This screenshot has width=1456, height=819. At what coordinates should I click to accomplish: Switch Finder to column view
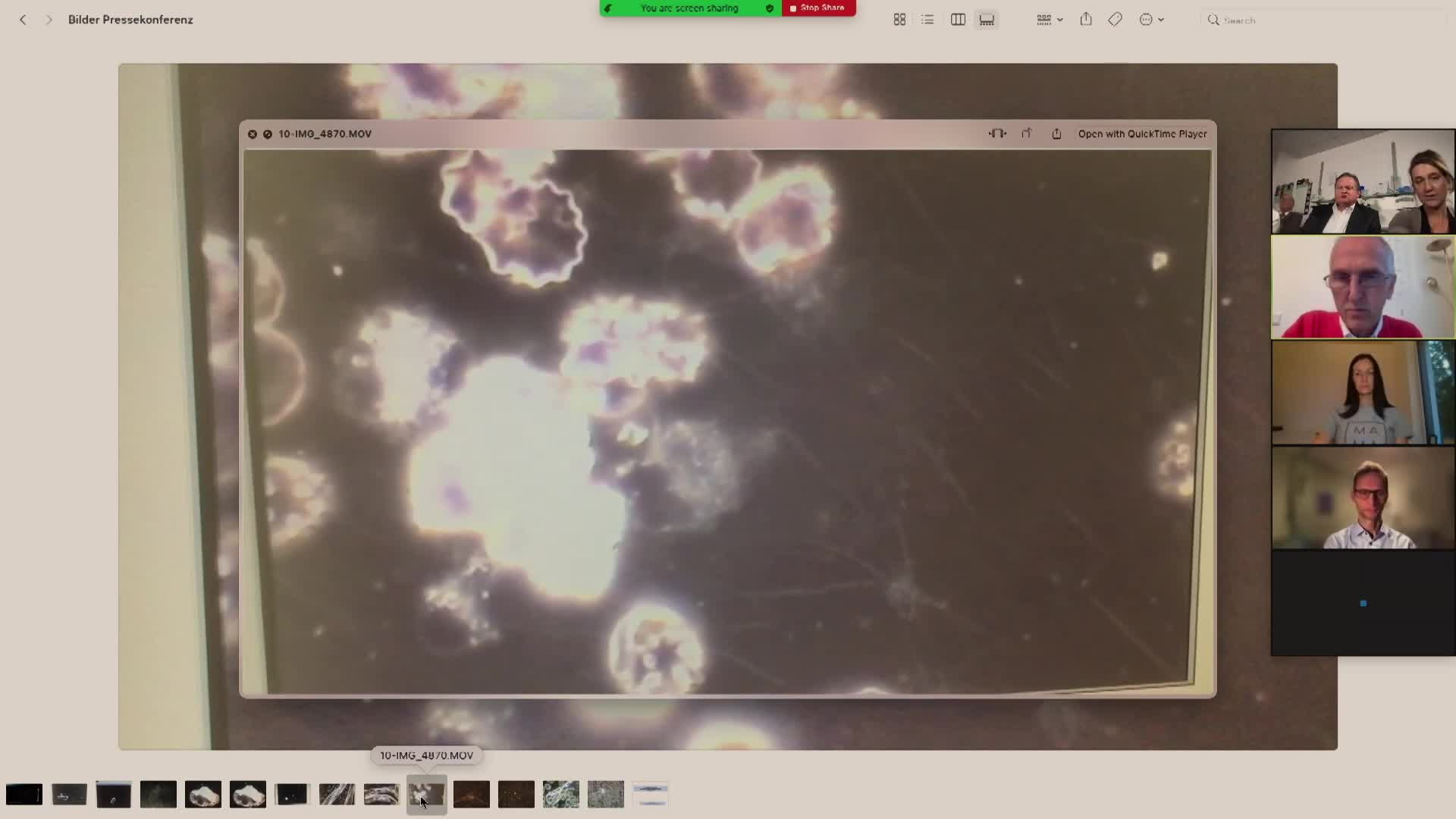tap(958, 20)
